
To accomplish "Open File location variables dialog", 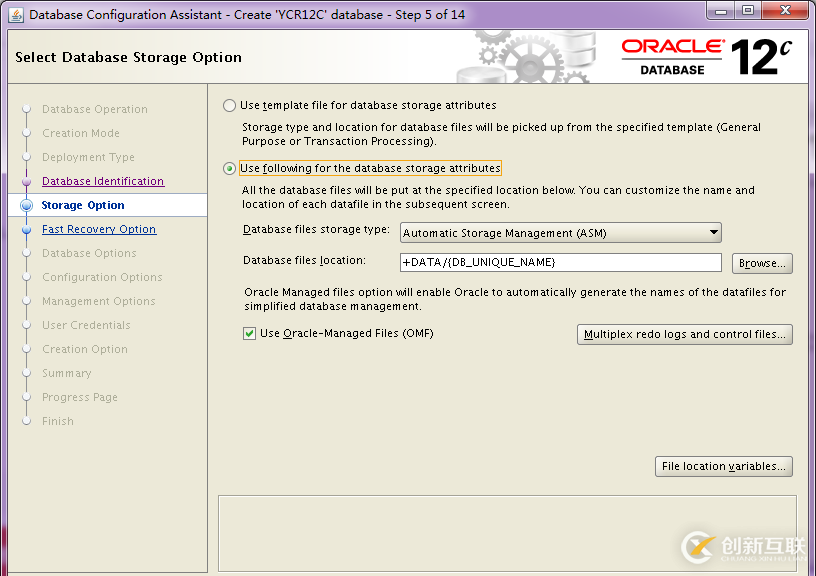I will pyautogui.click(x=723, y=466).
